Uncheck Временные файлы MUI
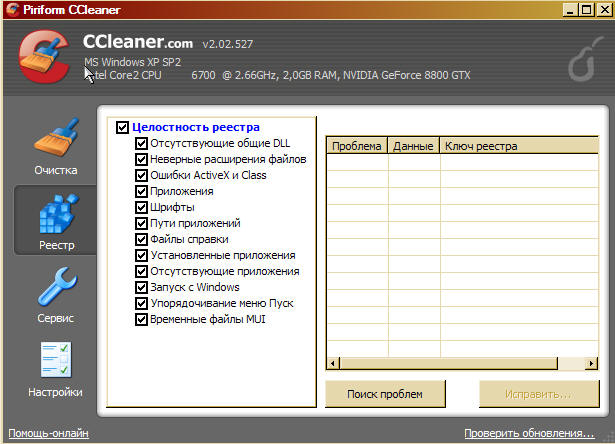 (141, 319)
